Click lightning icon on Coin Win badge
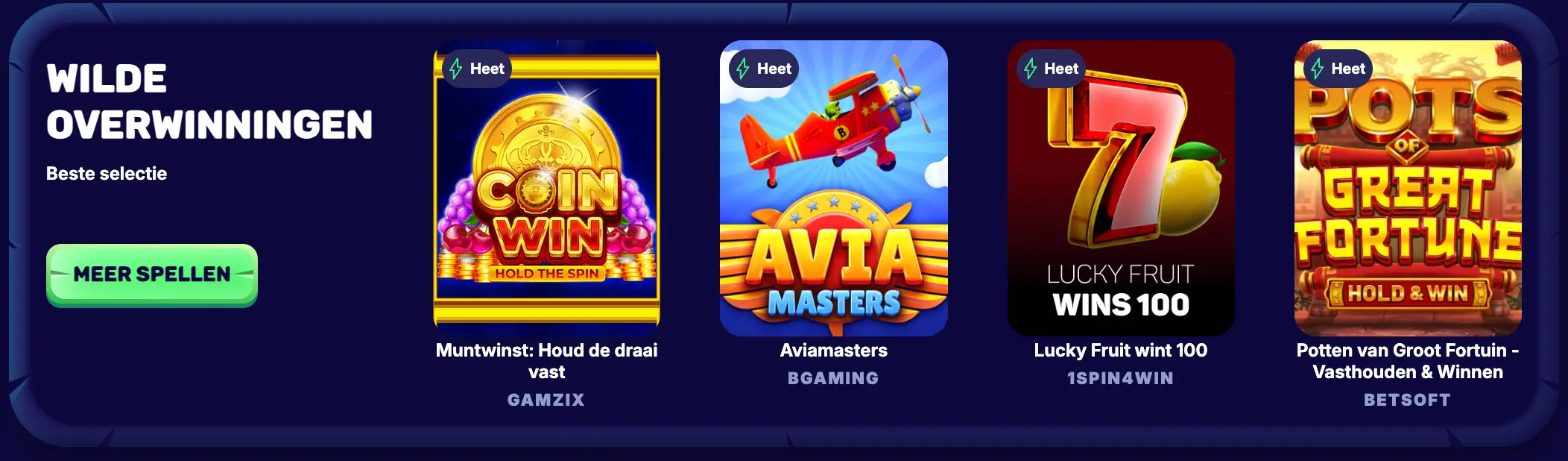Screen dimensions: 1568x461 (x=456, y=69)
